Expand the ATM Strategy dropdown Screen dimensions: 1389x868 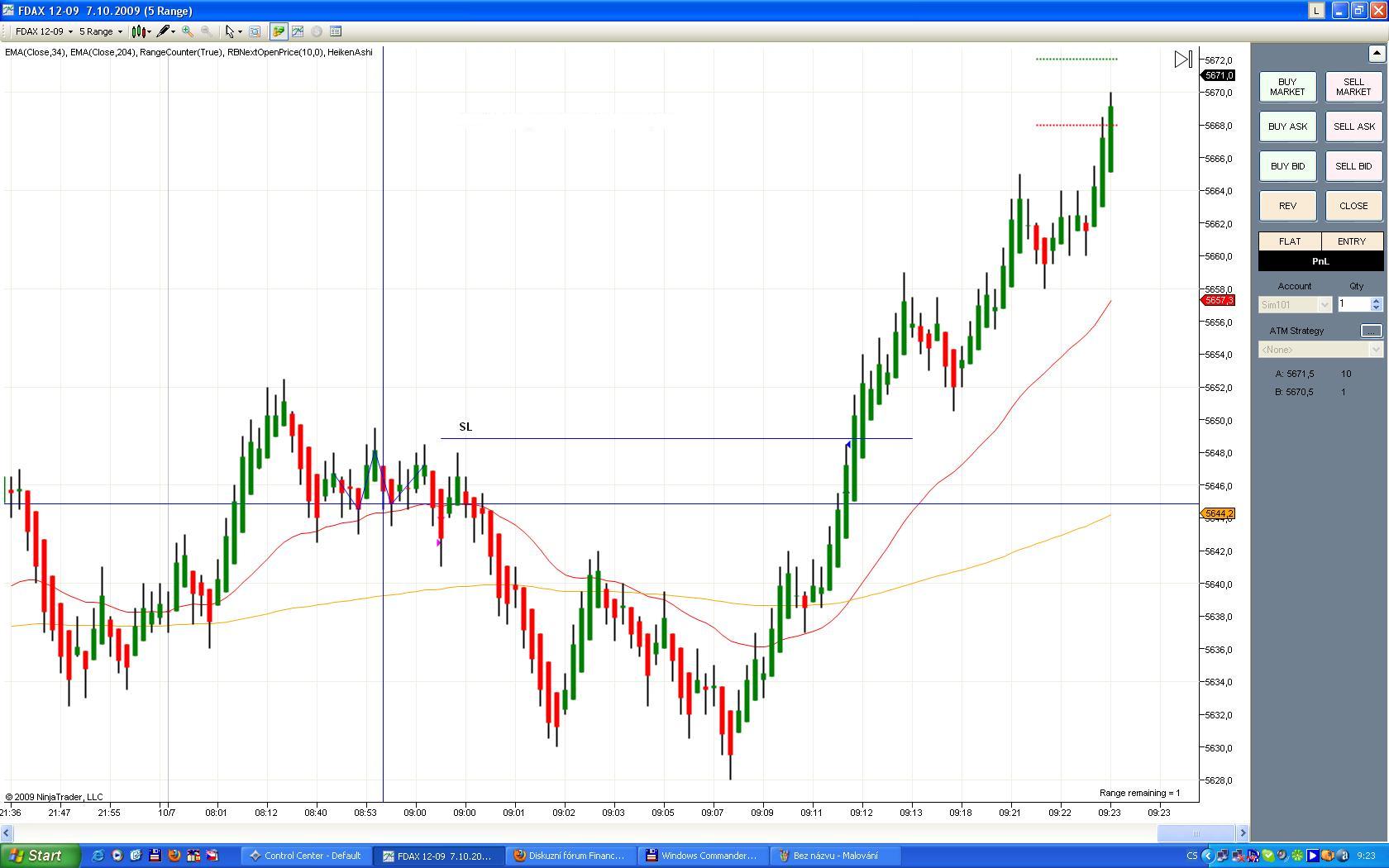(x=1320, y=350)
